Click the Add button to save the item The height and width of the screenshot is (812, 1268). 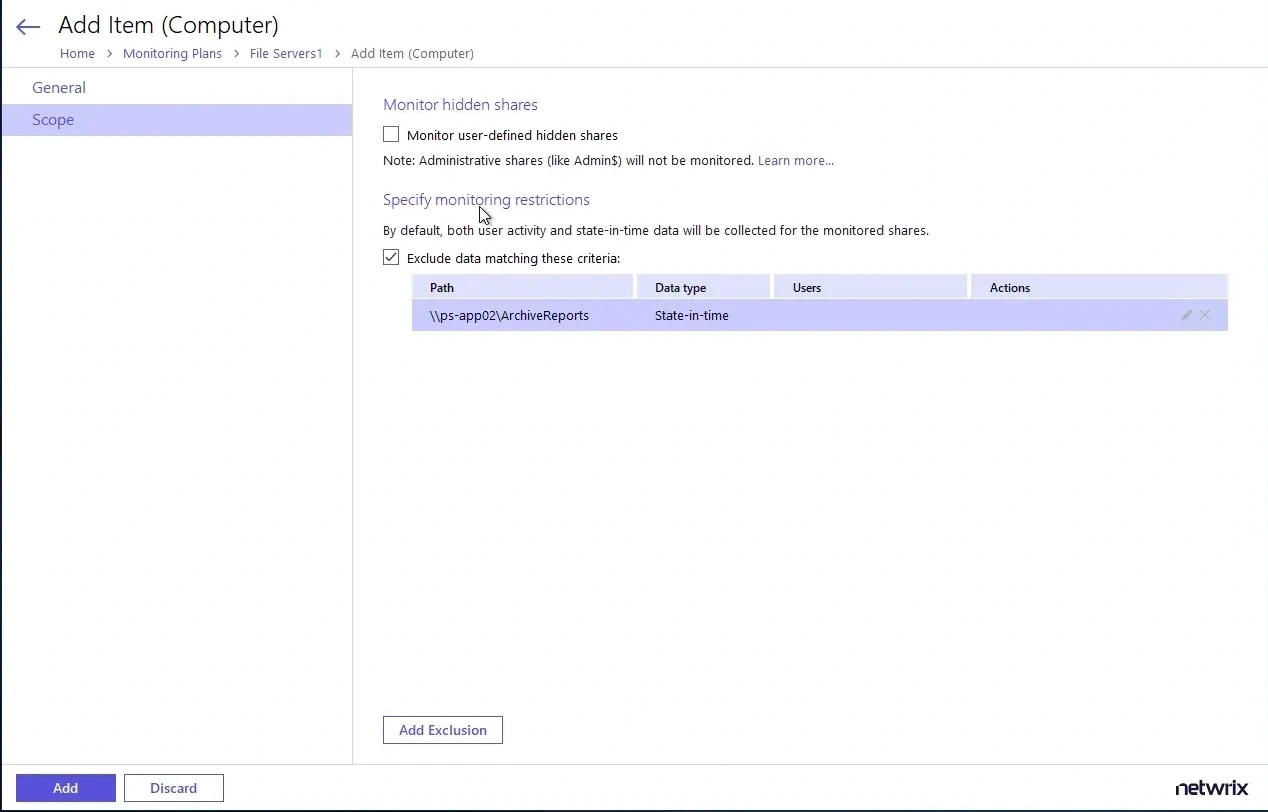(65, 787)
